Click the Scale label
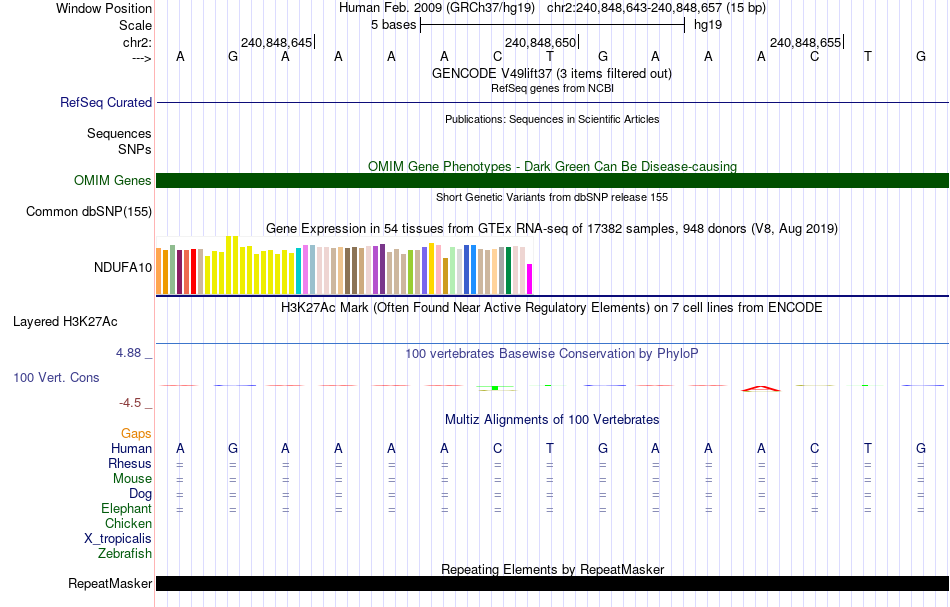 click(136, 25)
